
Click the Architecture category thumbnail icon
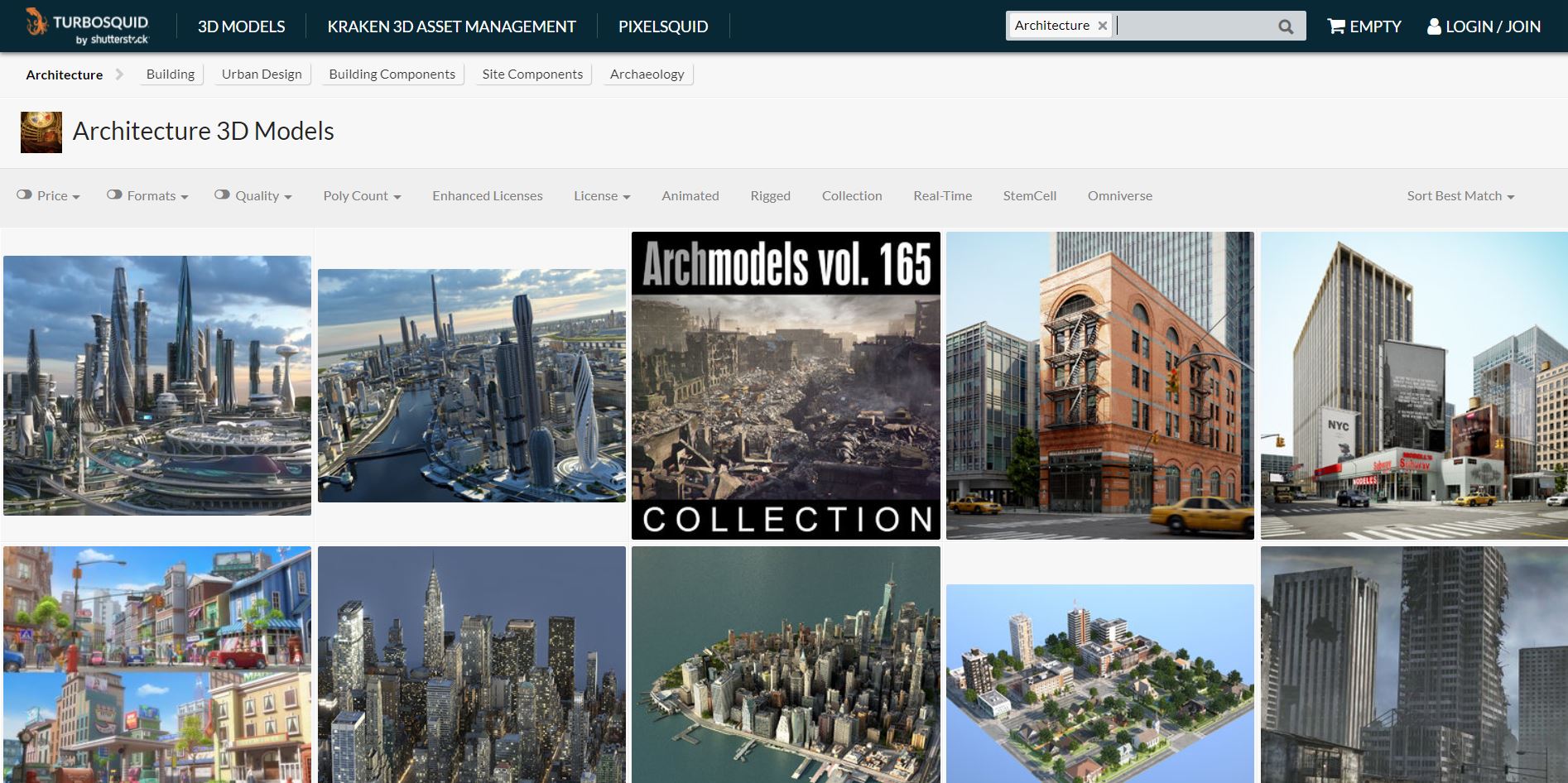pos(41,132)
